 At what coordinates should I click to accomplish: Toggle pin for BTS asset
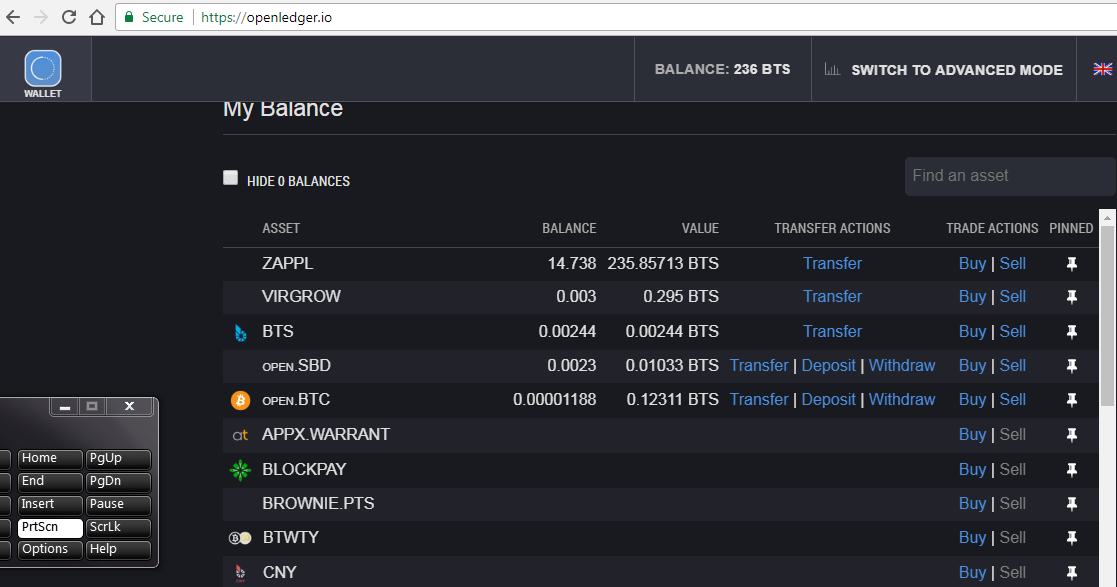[x=1071, y=331]
